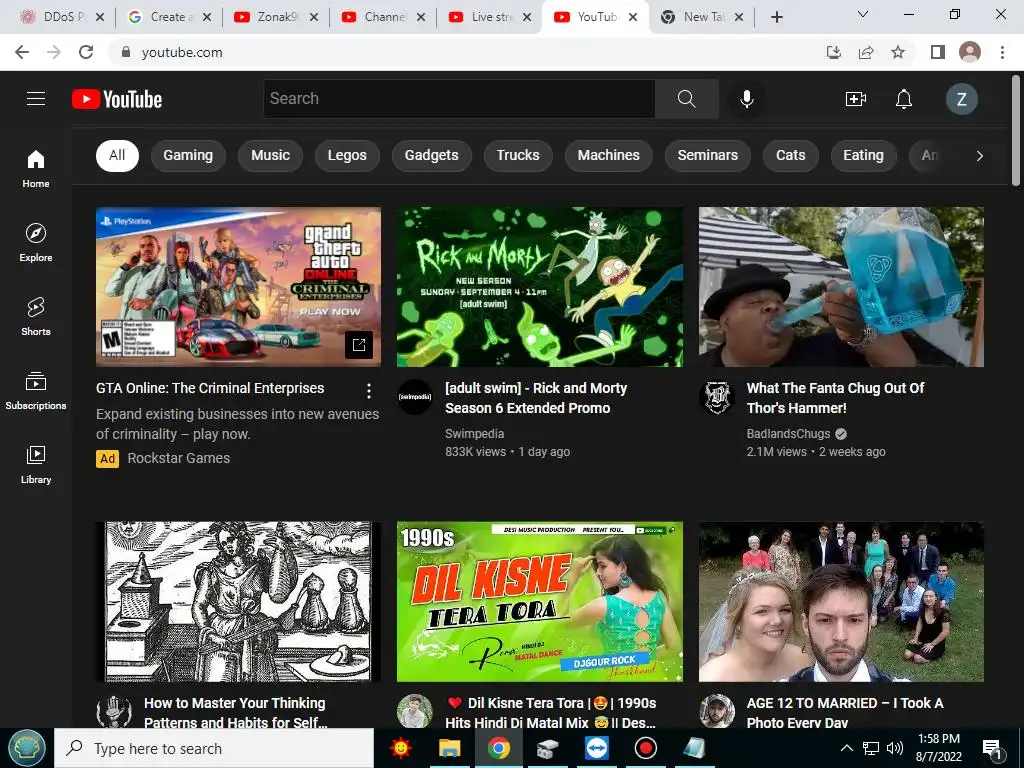Reload the youtube.com page

[86, 52]
